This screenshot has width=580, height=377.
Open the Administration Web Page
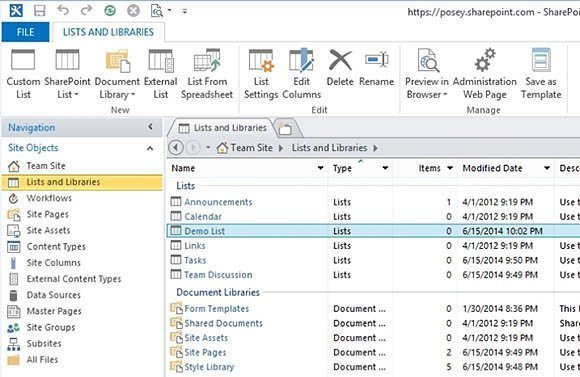click(485, 74)
